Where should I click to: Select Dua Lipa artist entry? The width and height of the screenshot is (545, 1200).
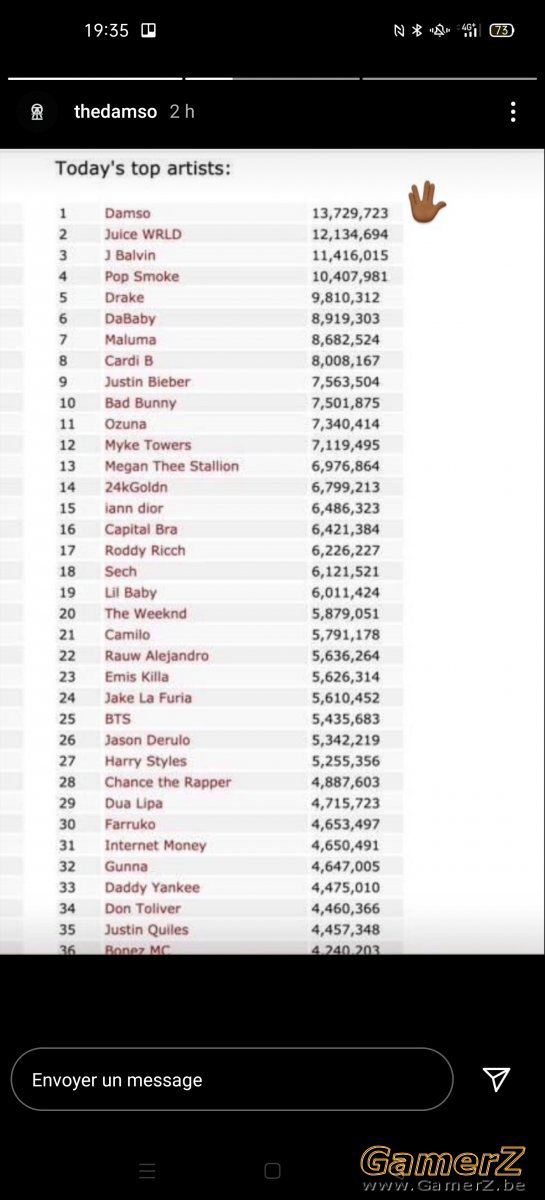pos(133,803)
